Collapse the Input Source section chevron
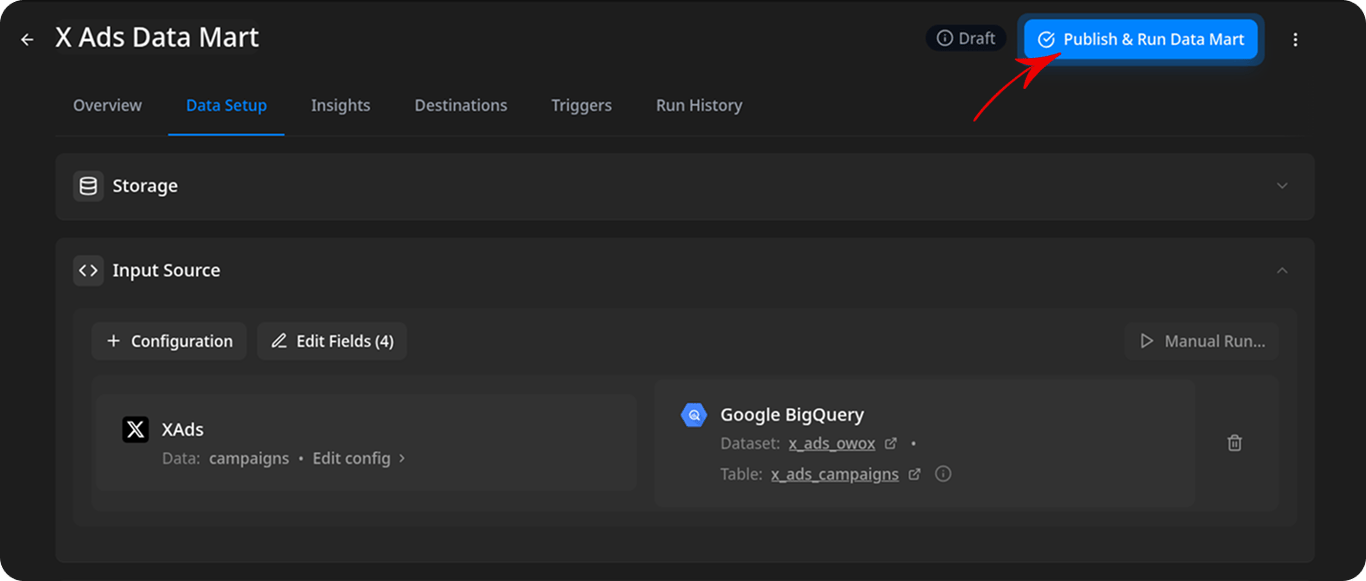 (1282, 270)
